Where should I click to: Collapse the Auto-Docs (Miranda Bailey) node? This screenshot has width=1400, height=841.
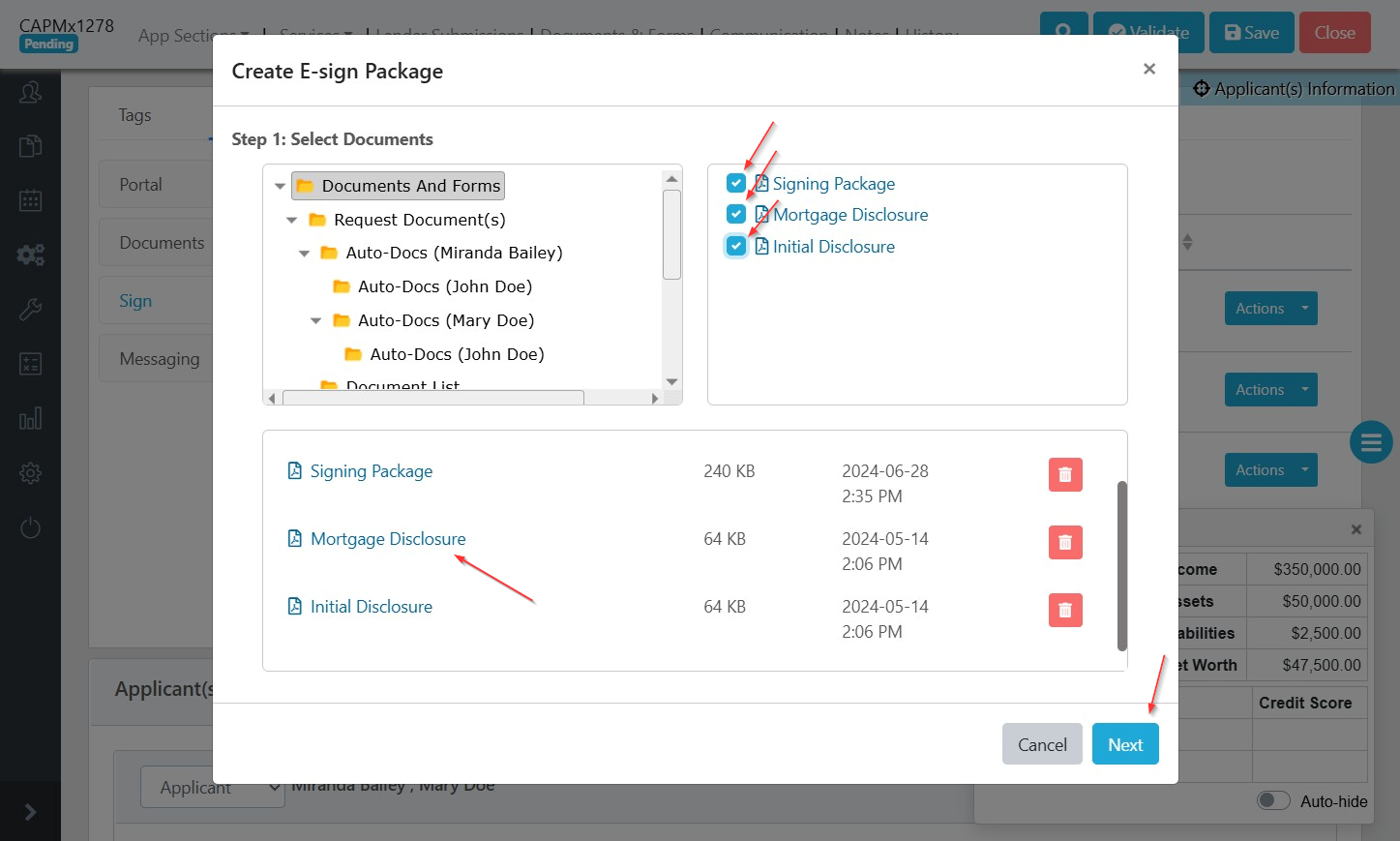pyautogui.click(x=304, y=254)
